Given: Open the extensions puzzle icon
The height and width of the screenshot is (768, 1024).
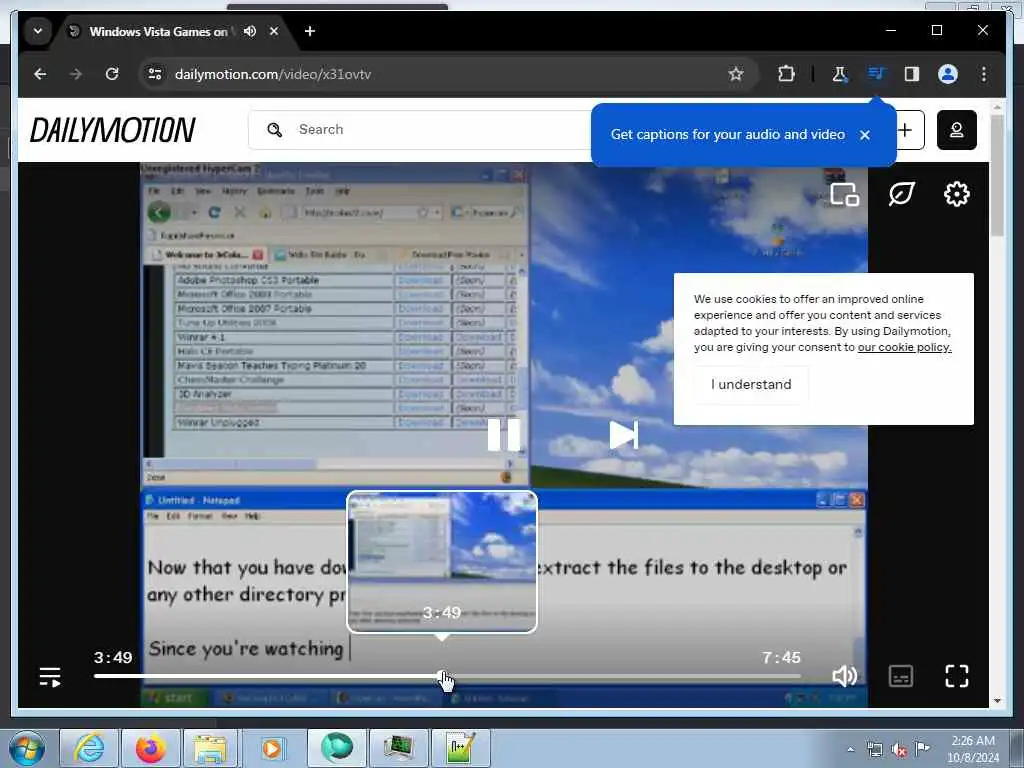Looking at the screenshot, I should click(x=786, y=74).
